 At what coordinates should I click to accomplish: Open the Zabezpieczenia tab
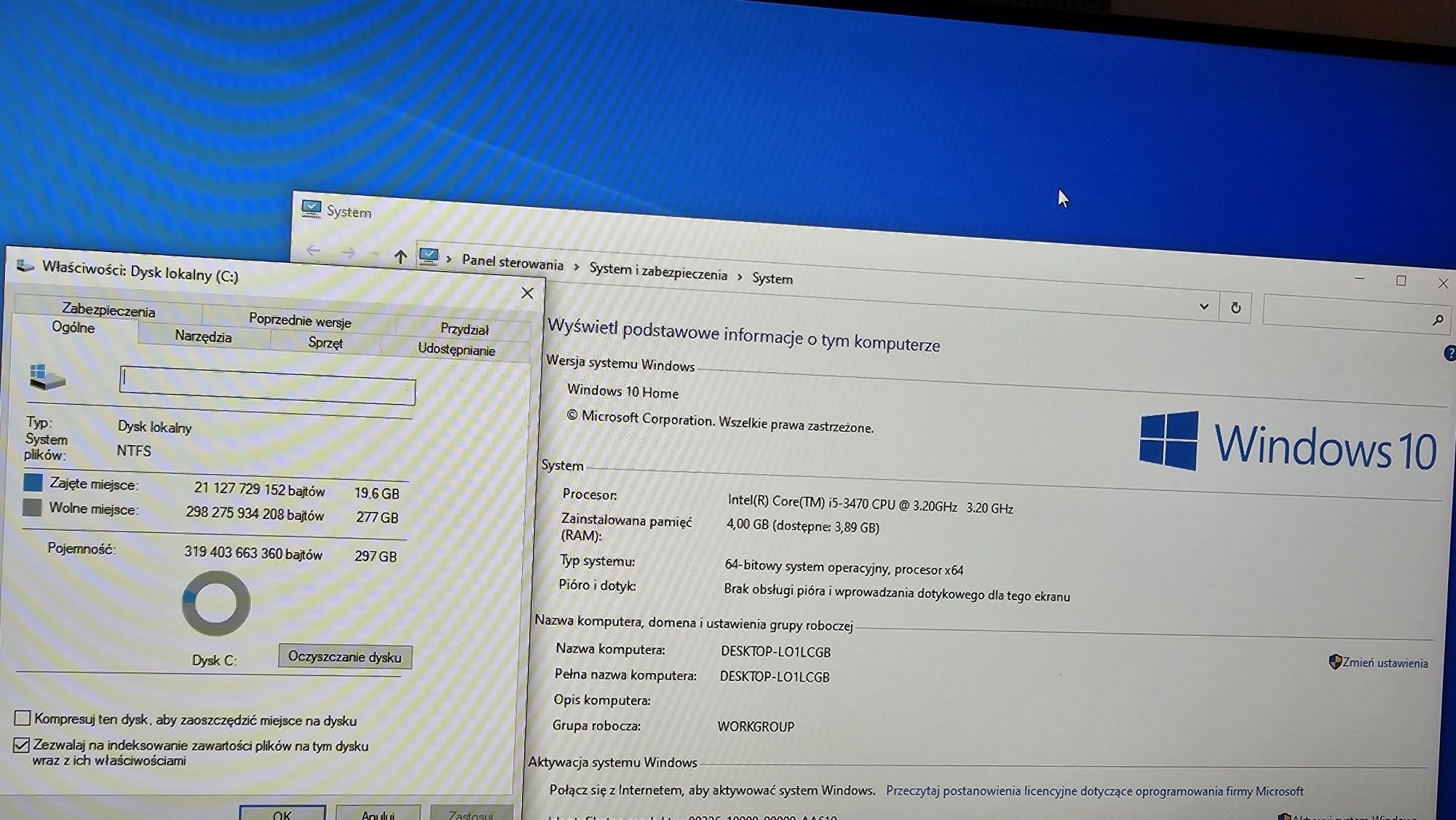tap(108, 310)
